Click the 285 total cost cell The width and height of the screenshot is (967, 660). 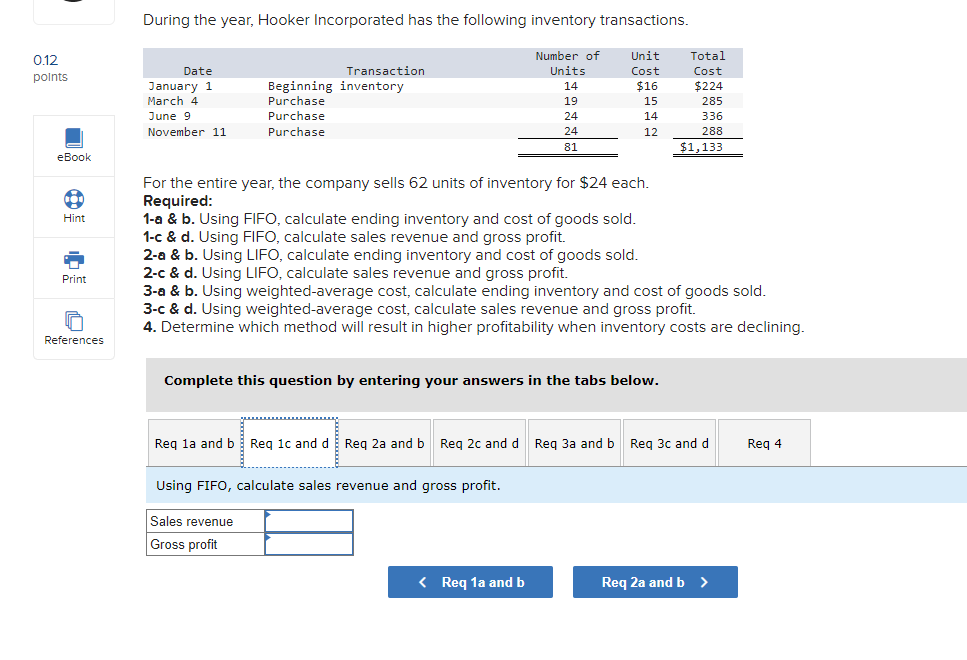[712, 101]
